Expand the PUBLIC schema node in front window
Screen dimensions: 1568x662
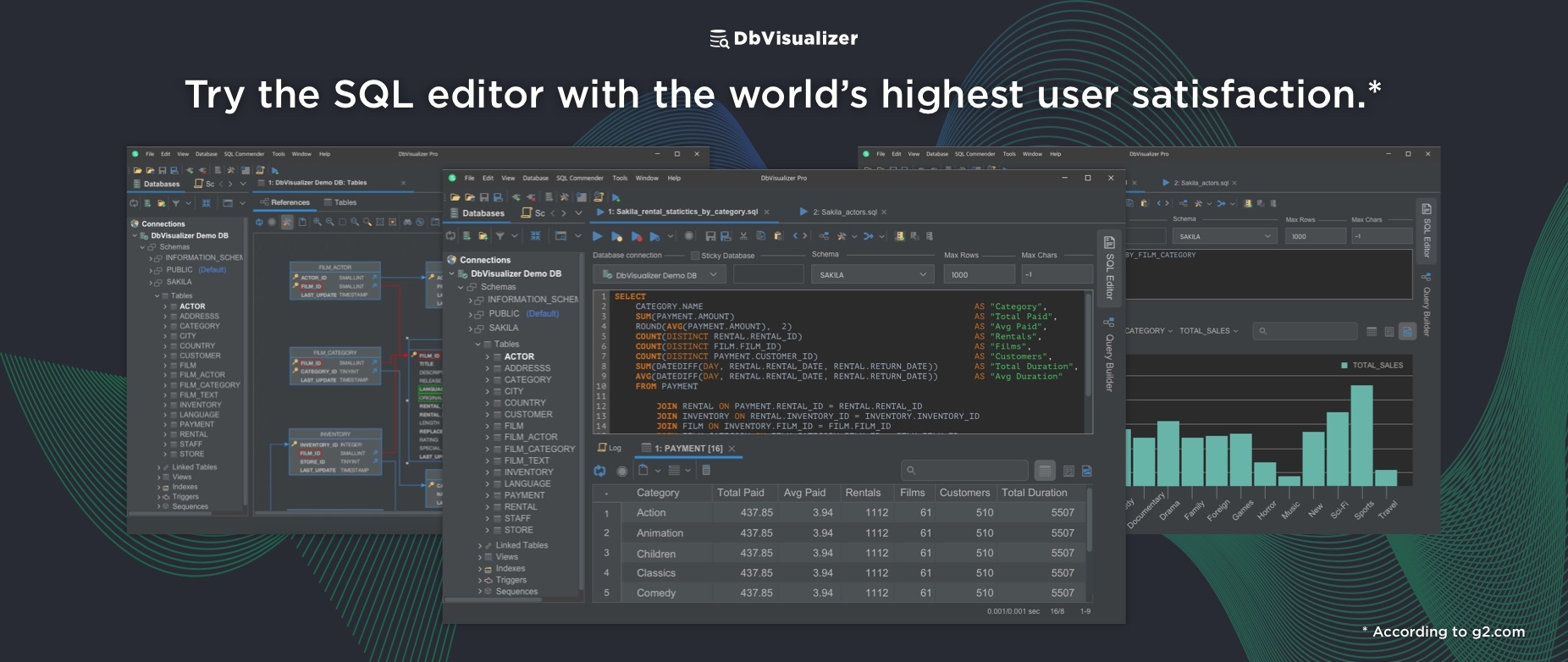(471, 314)
